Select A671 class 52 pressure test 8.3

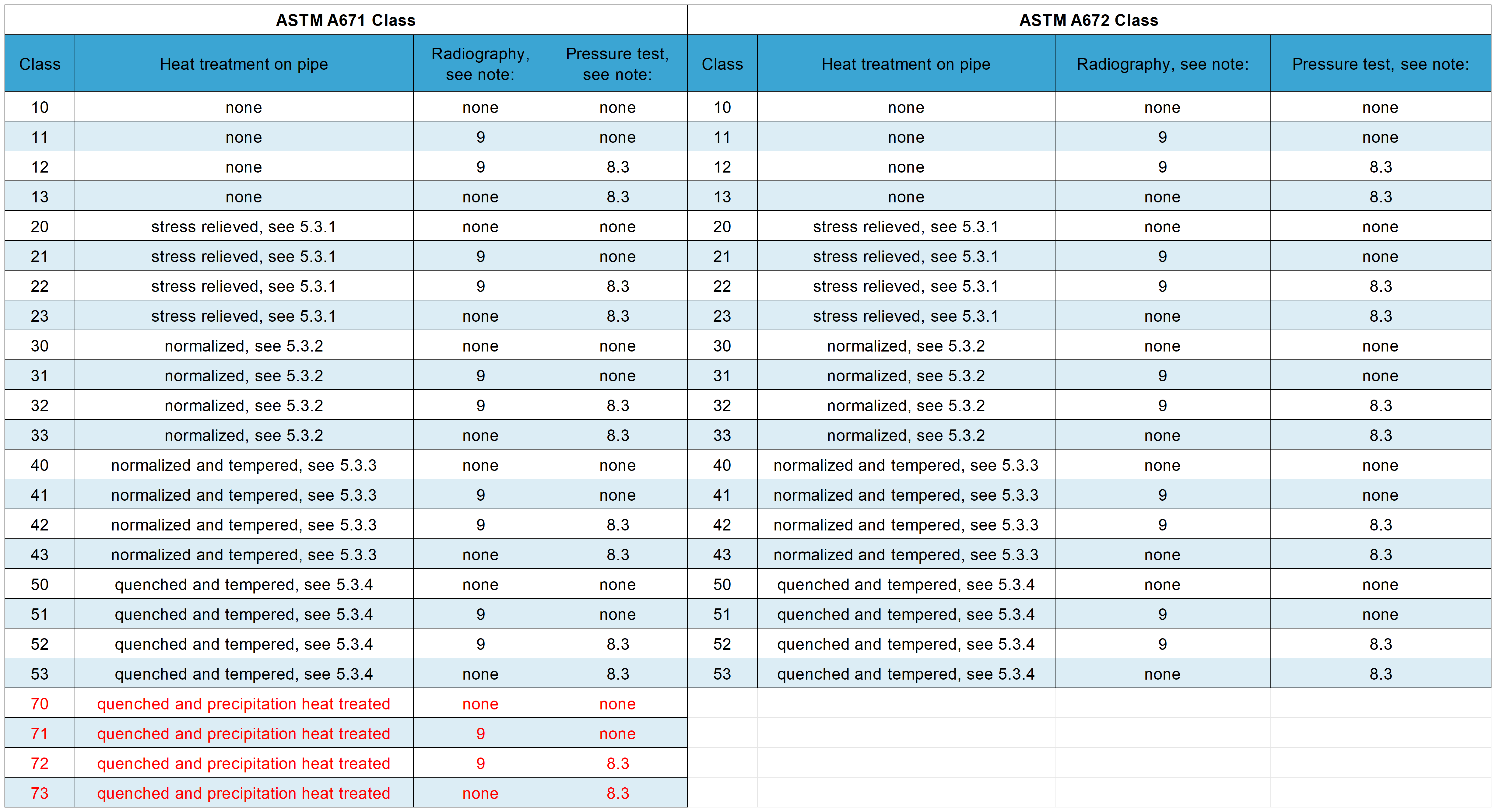(617, 644)
